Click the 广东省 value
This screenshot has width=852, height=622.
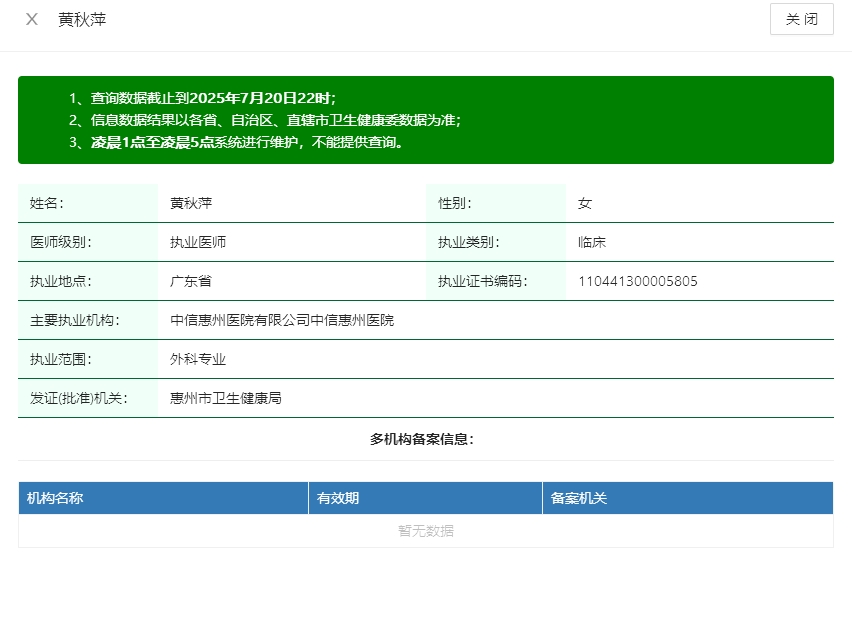click(x=191, y=281)
